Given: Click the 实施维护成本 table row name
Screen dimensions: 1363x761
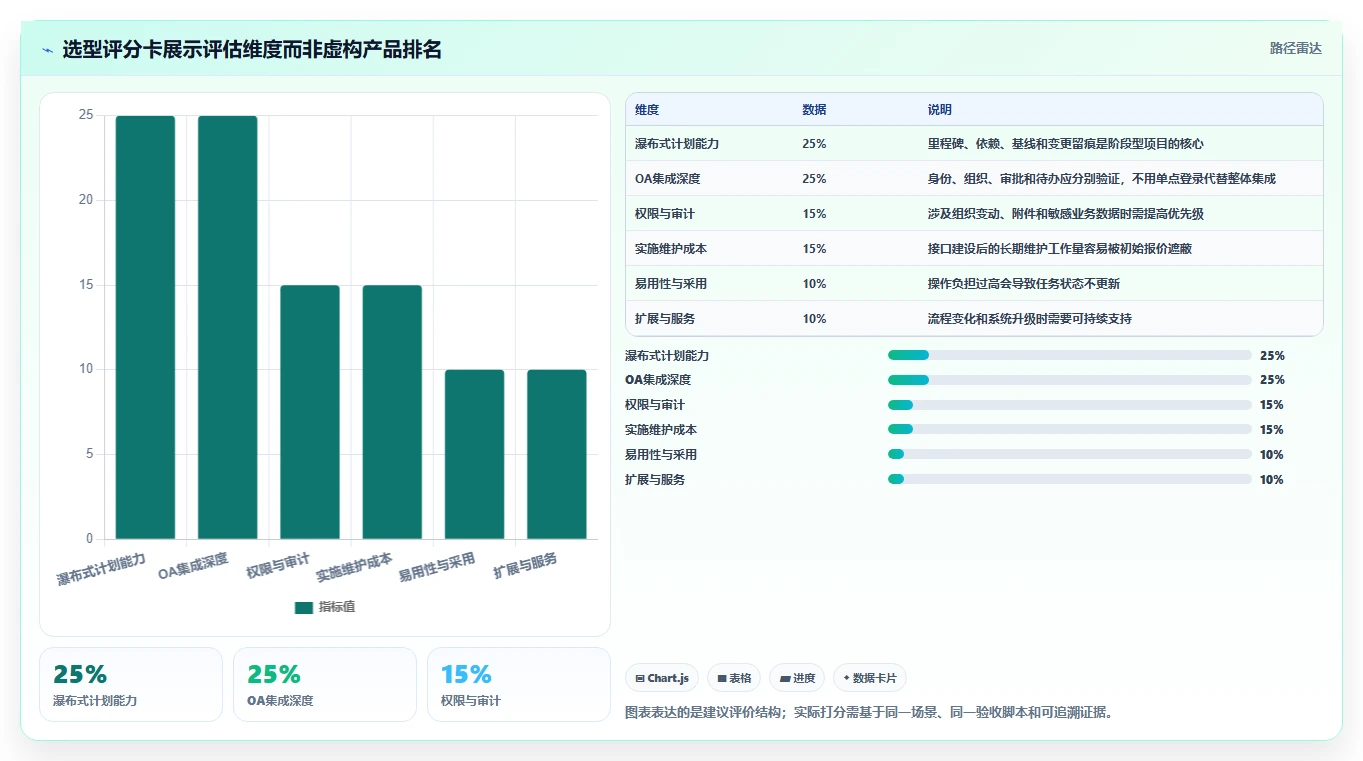Looking at the screenshot, I should pos(671,249).
